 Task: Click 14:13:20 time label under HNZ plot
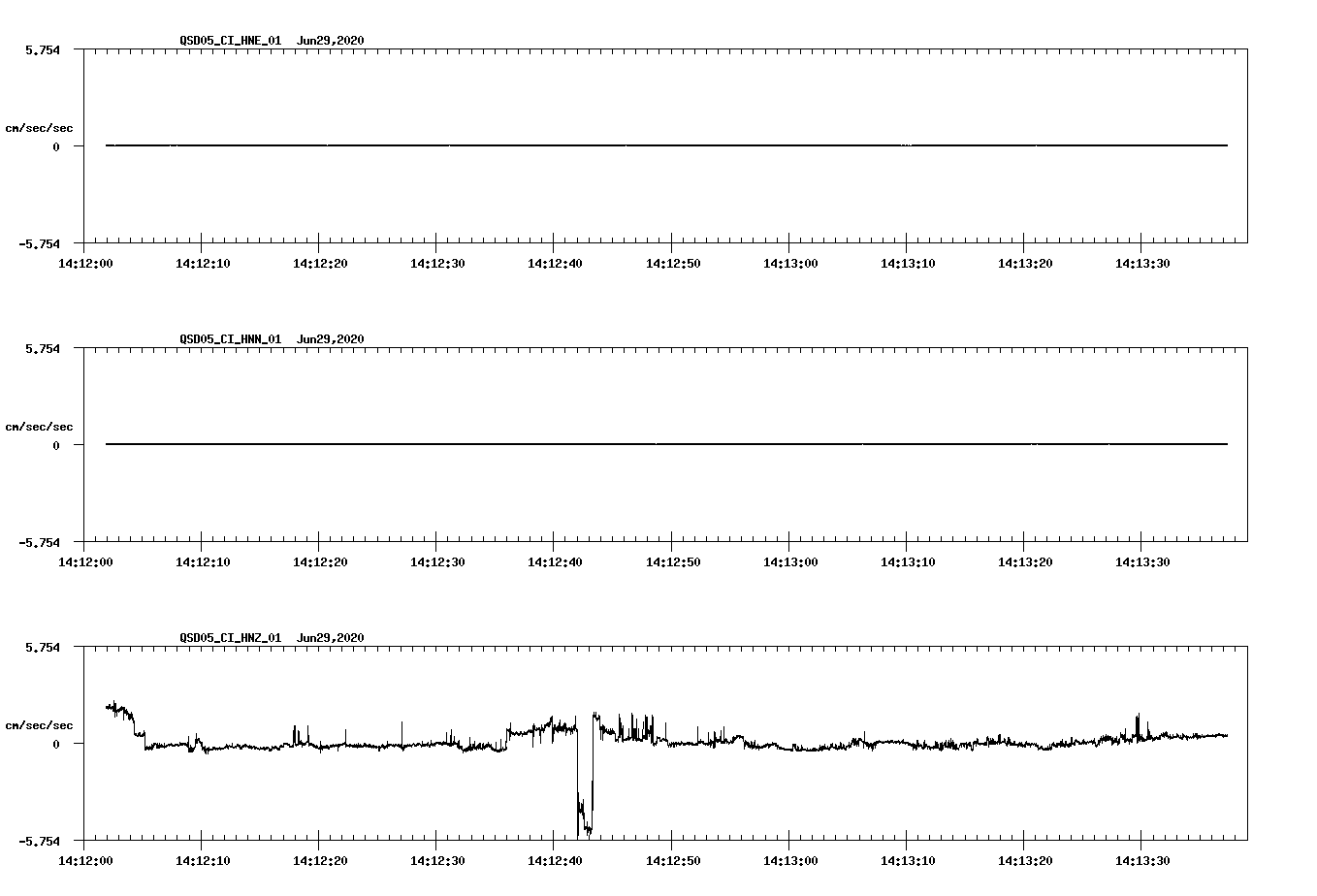click(1024, 860)
